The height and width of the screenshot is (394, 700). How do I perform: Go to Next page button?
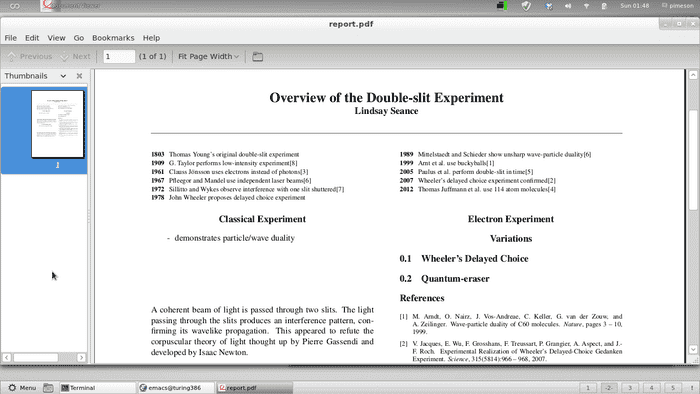pyautogui.click(x=75, y=57)
